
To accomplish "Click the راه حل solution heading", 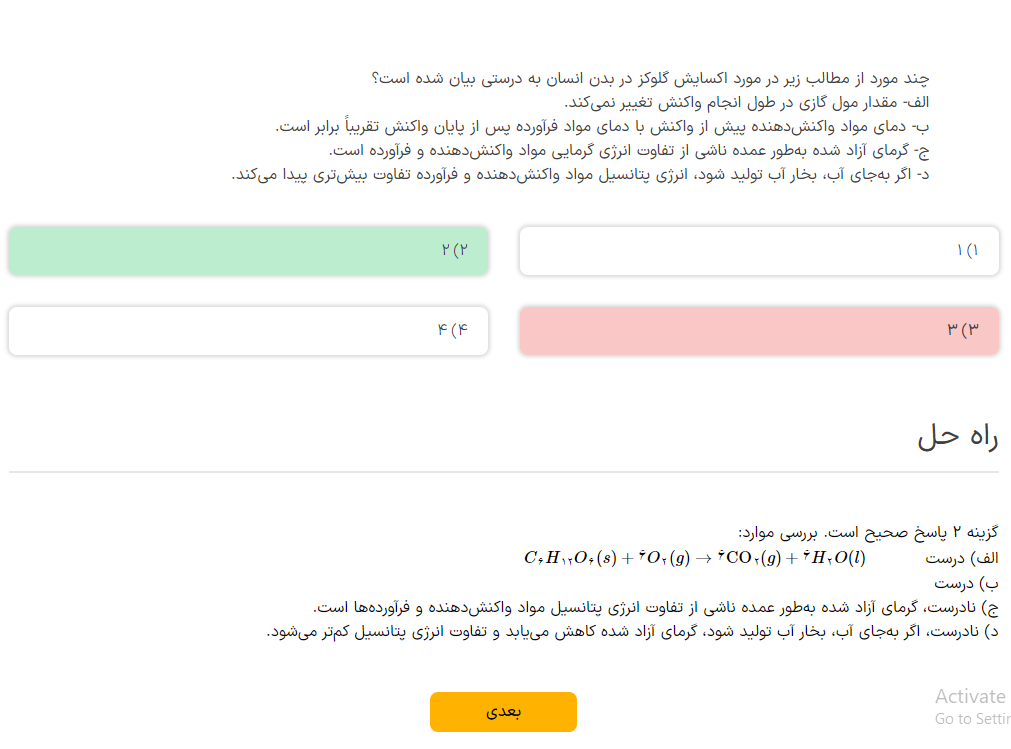I will (957, 437).
